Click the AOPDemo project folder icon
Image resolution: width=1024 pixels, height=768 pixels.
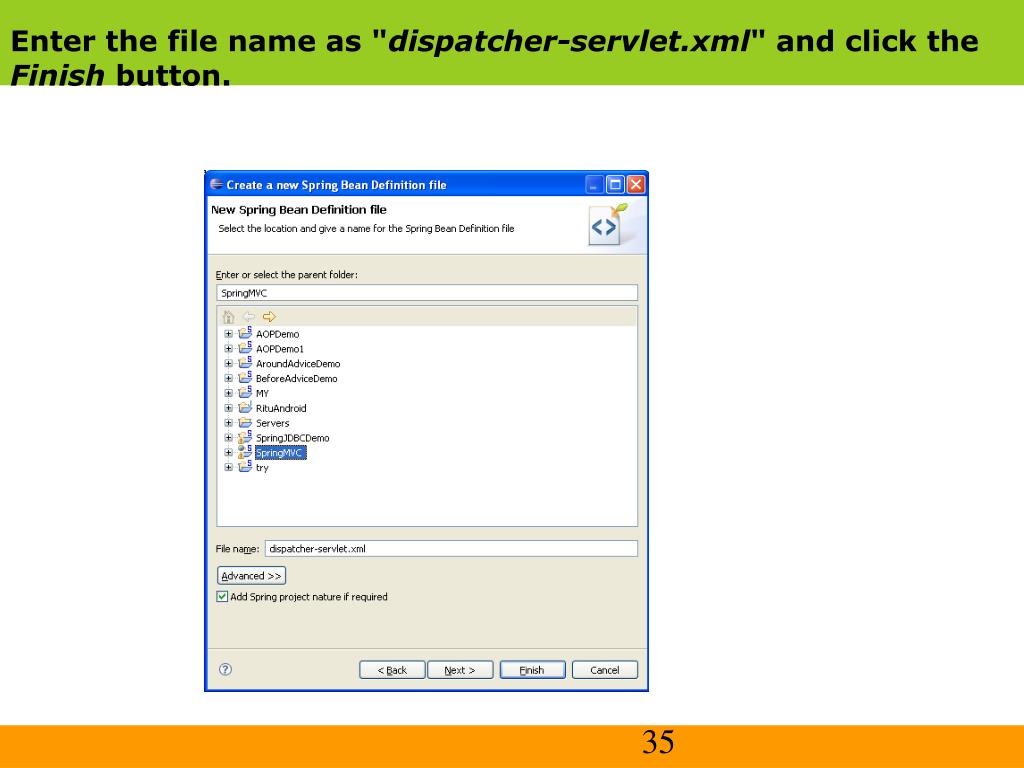click(x=245, y=333)
